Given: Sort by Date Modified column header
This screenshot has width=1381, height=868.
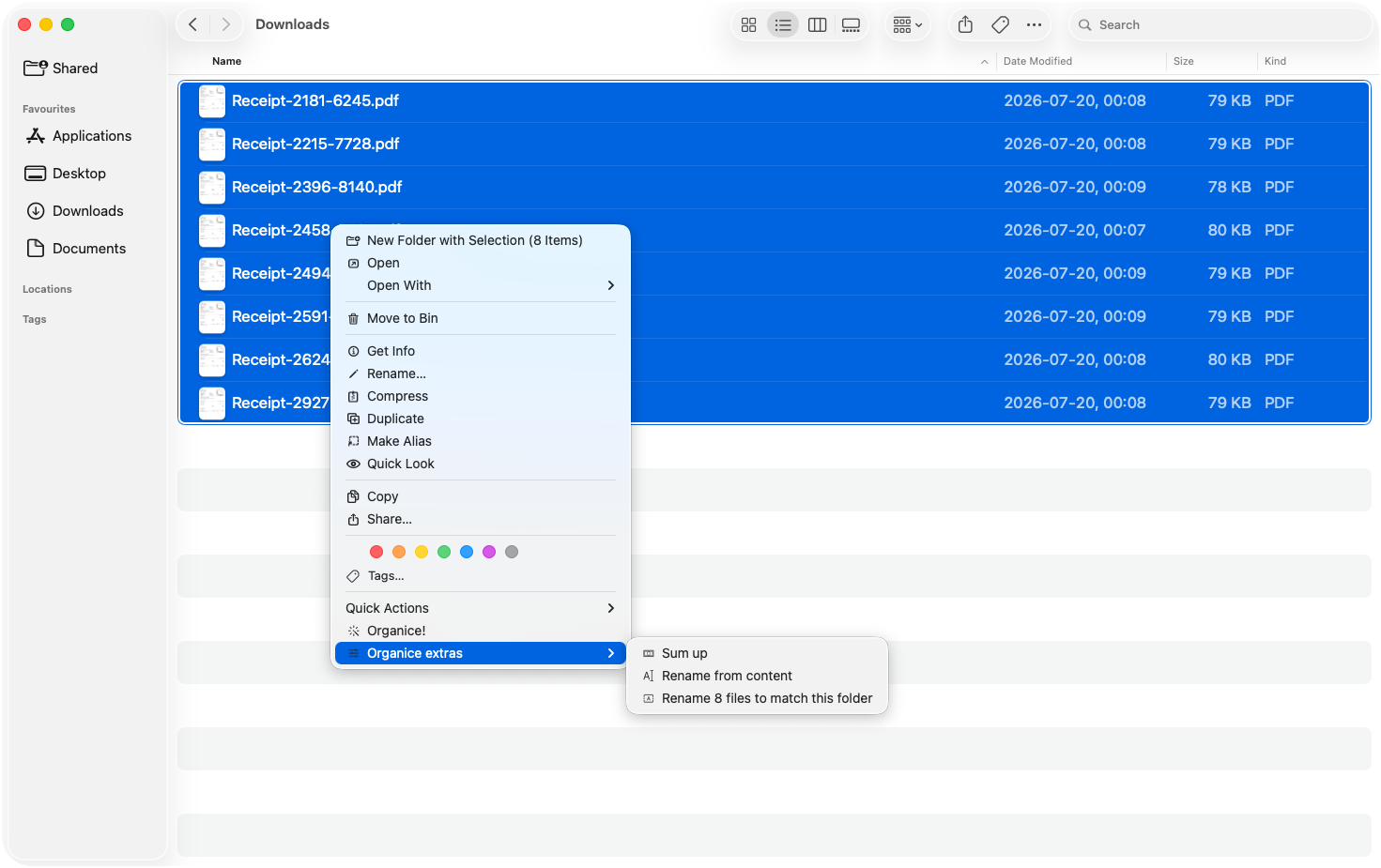Looking at the screenshot, I should click(x=1037, y=61).
